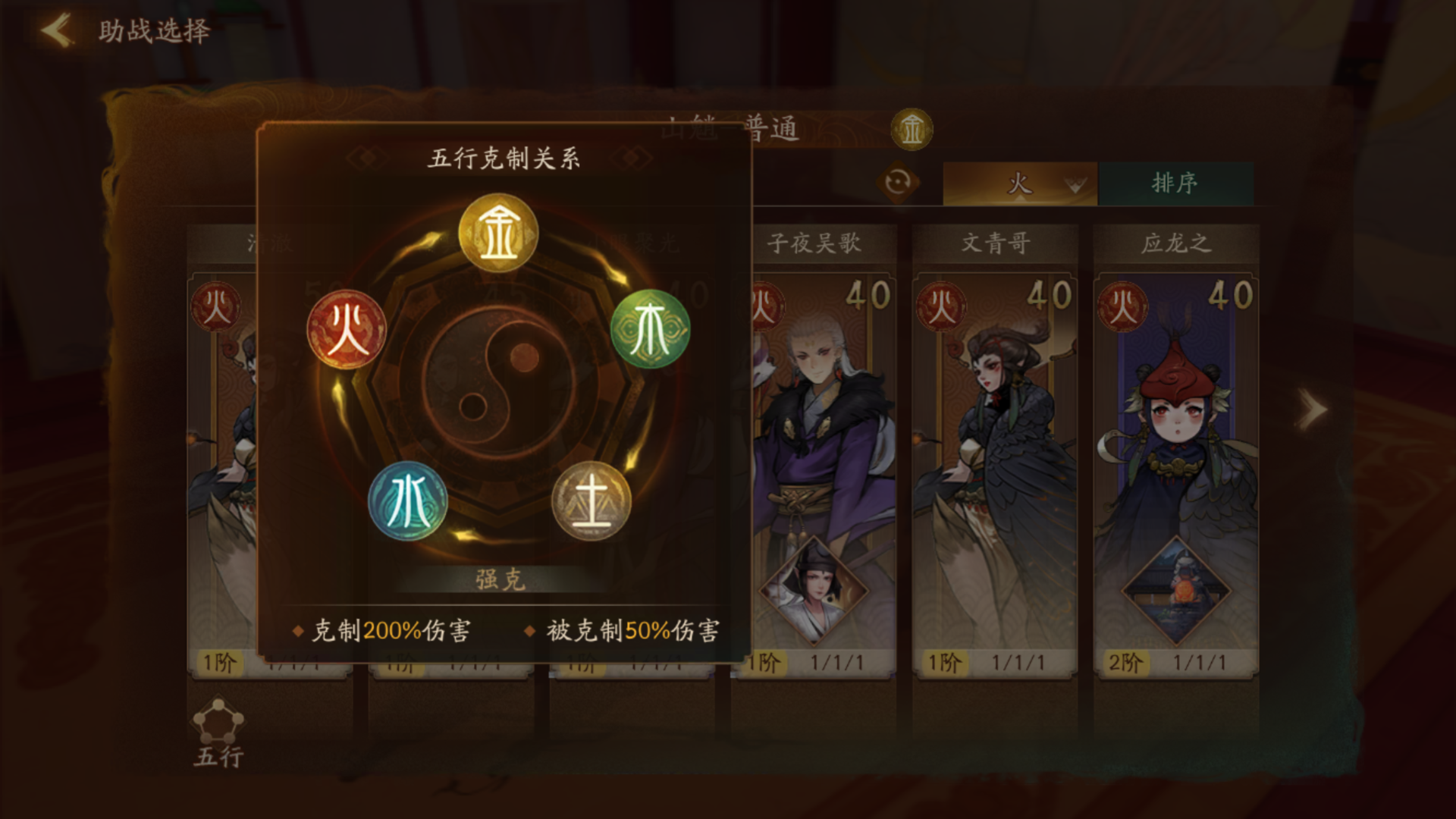This screenshot has height=819, width=1456.
Task: Click the 2阶 rank tag on 应龙之 card
Action: click(x=1125, y=663)
